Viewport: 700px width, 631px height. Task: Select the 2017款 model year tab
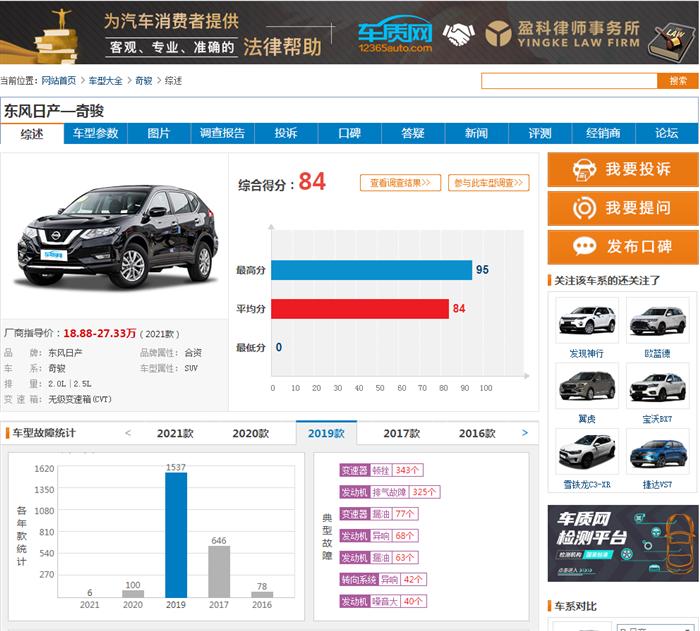pyautogui.click(x=402, y=433)
